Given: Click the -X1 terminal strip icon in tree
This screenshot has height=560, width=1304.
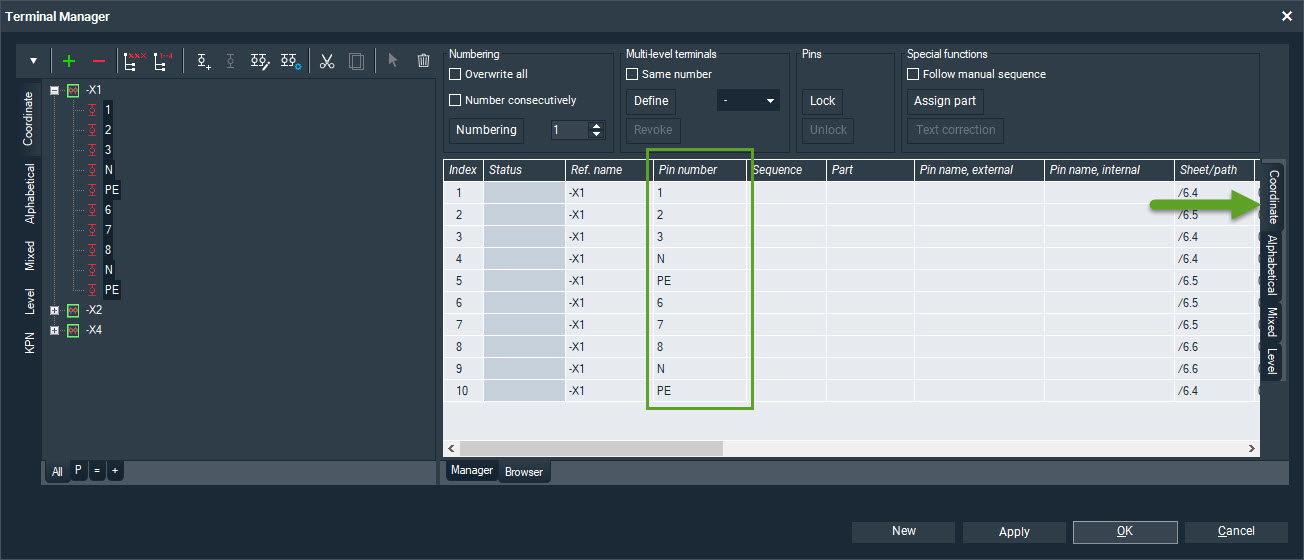Looking at the screenshot, I should pyautogui.click(x=73, y=90).
